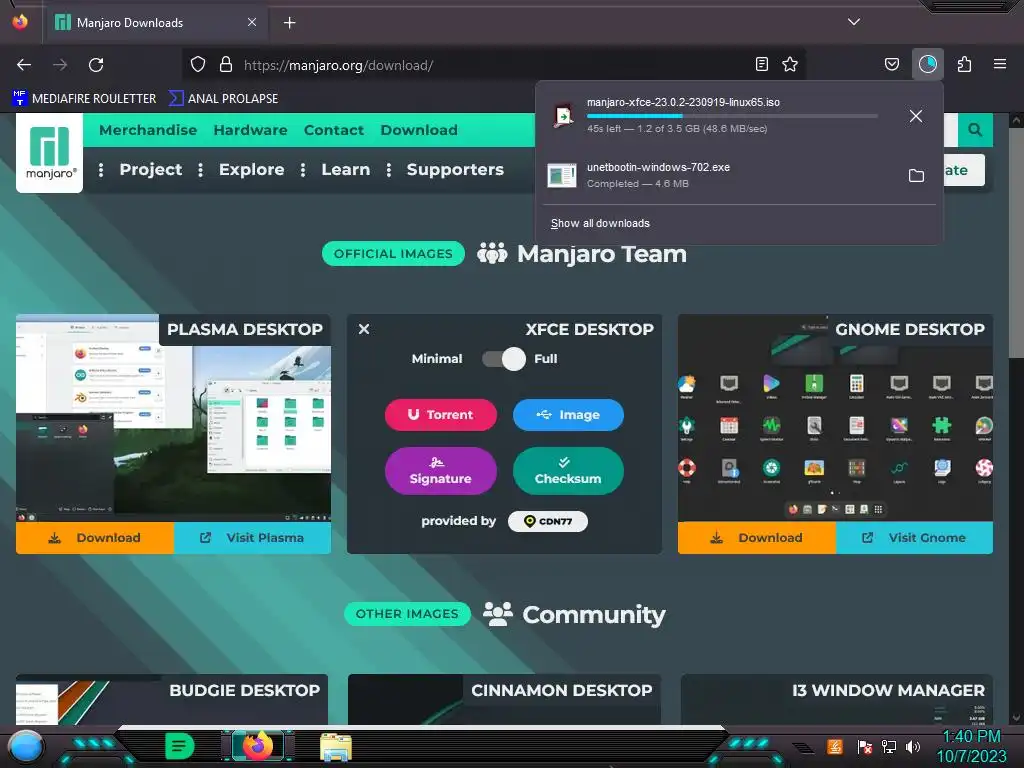Click the network tray icon
Viewport: 1024px width, 768px height.
click(889, 747)
